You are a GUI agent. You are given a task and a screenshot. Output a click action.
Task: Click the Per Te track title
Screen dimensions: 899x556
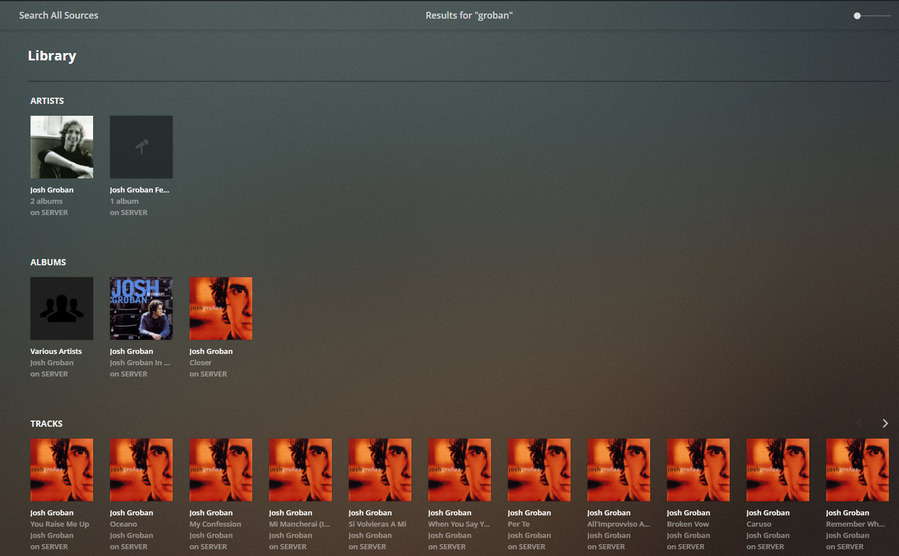click(518, 524)
